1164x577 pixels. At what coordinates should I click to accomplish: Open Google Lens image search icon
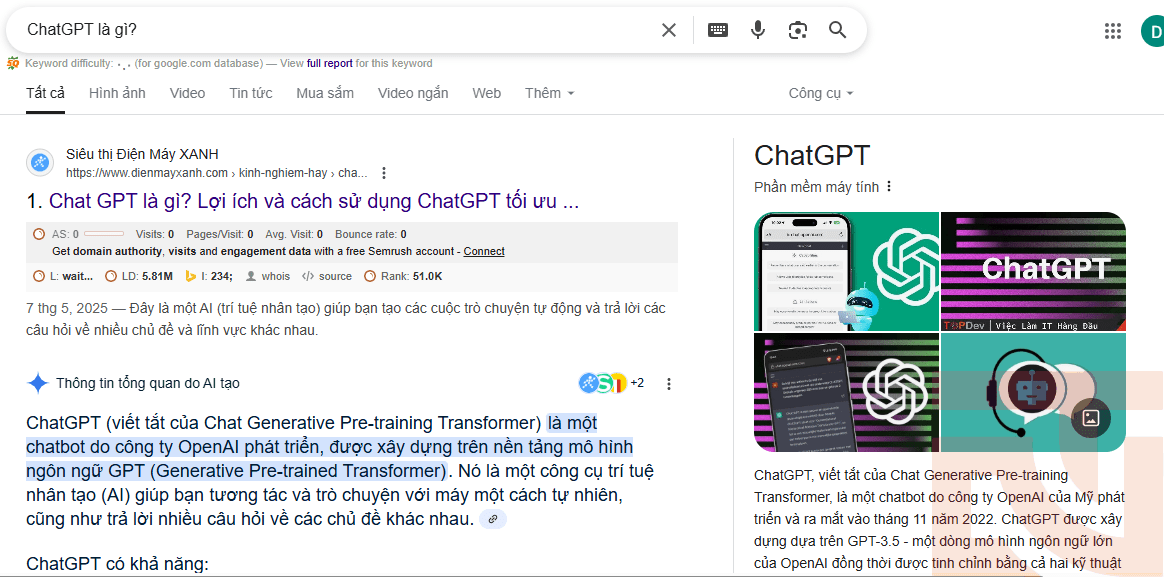798,30
